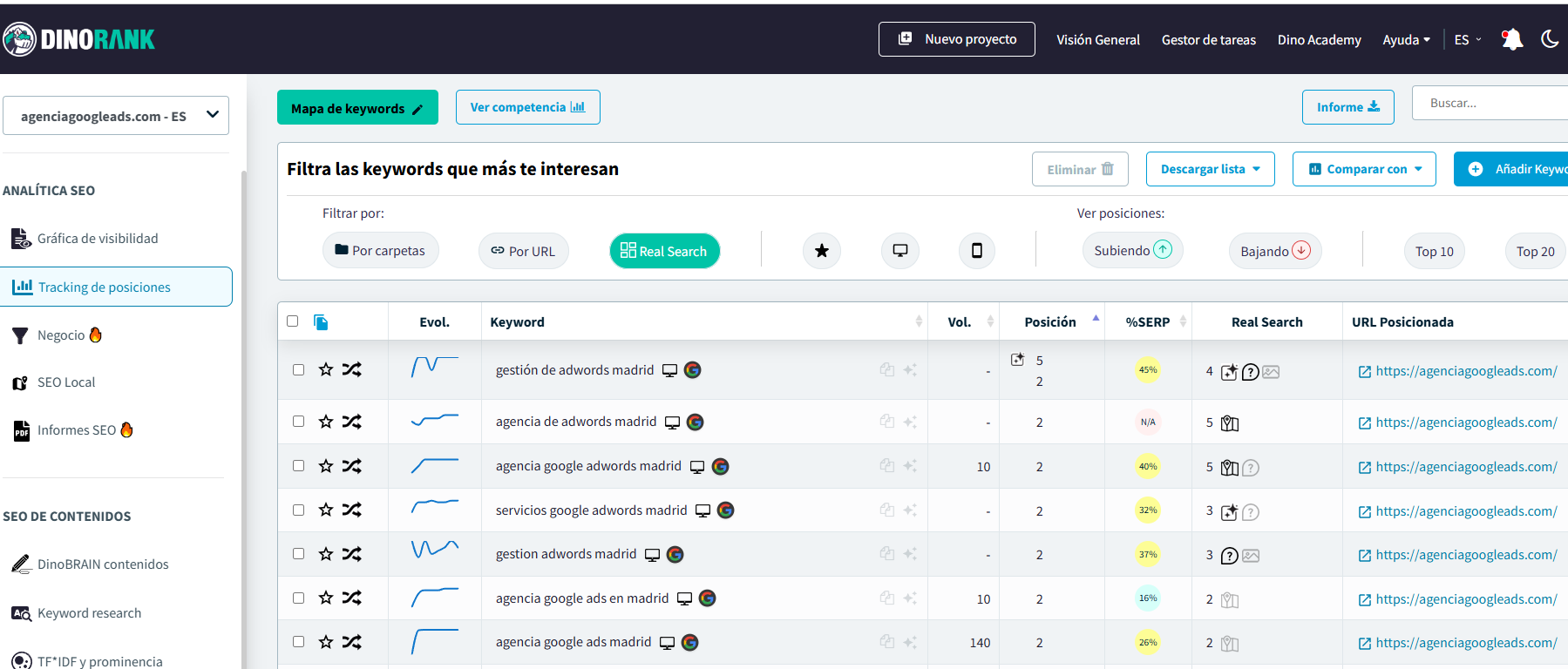This screenshot has width=1568, height=669.
Task: Filter by desktop device icon
Action: 899,251
